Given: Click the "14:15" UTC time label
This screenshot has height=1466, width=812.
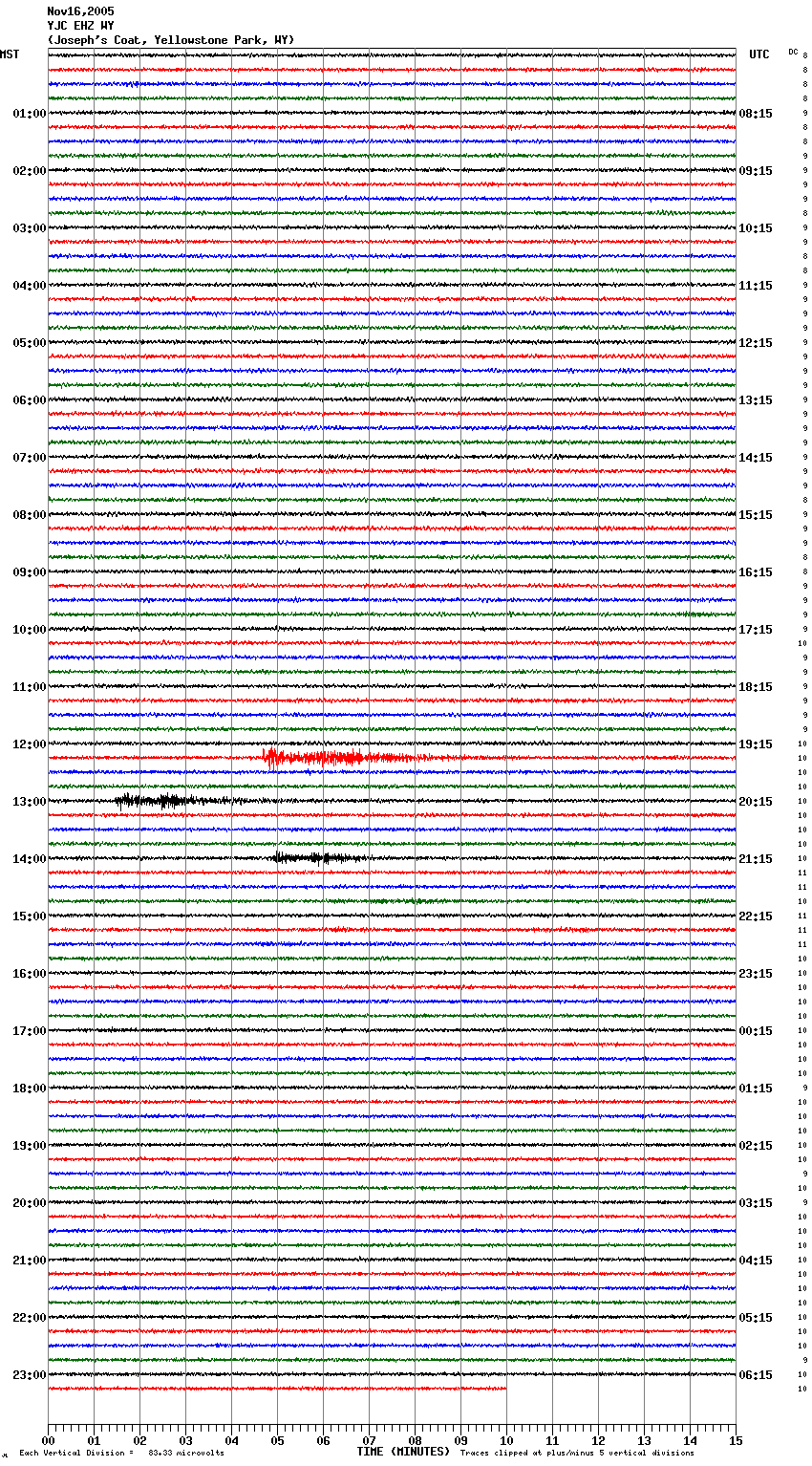Looking at the screenshot, I should point(756,458).
